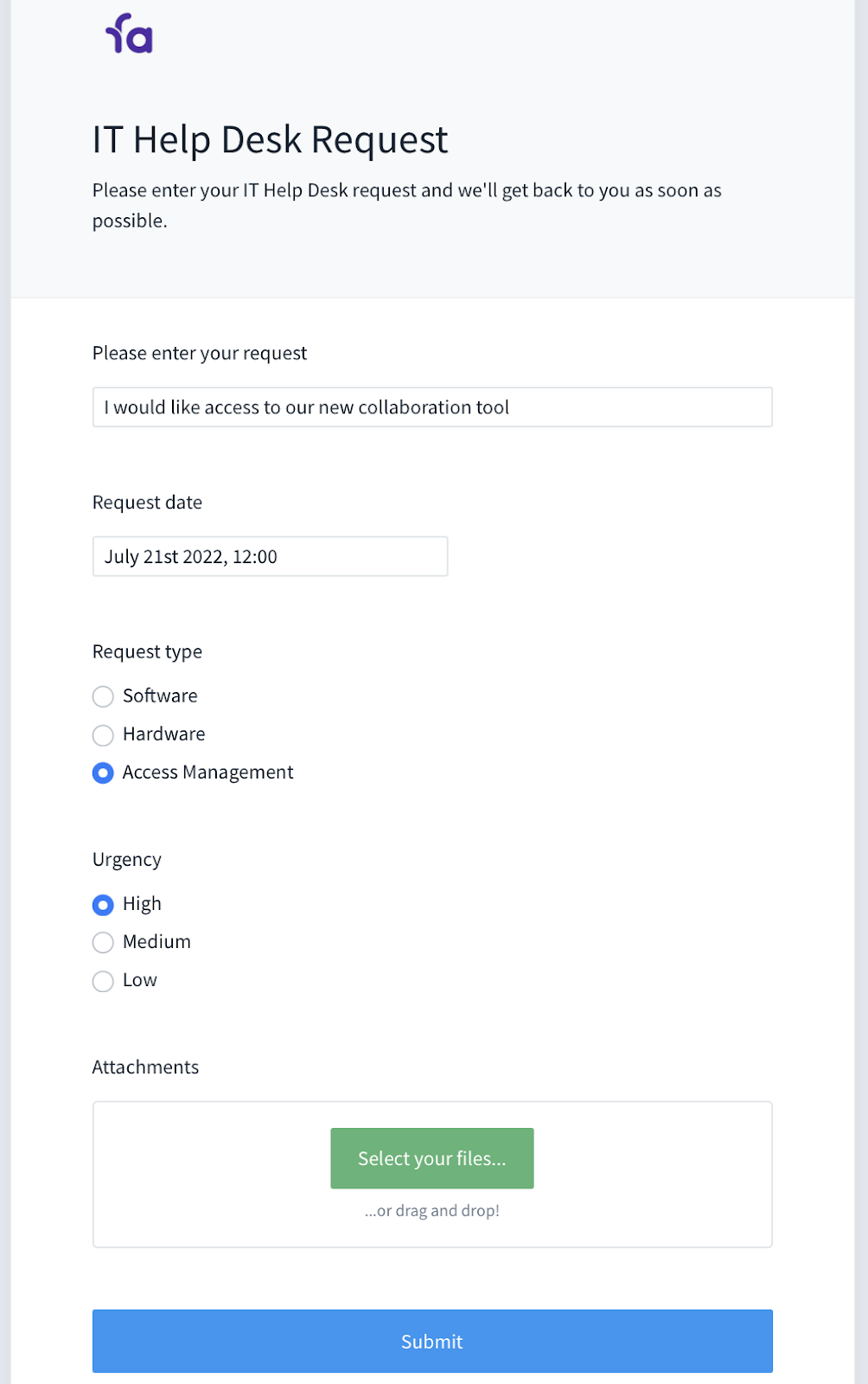Image resolution: width=868 pixels, height=1384 pixels.
Task: Select the Access Management radio button
Action: point(104,773)
